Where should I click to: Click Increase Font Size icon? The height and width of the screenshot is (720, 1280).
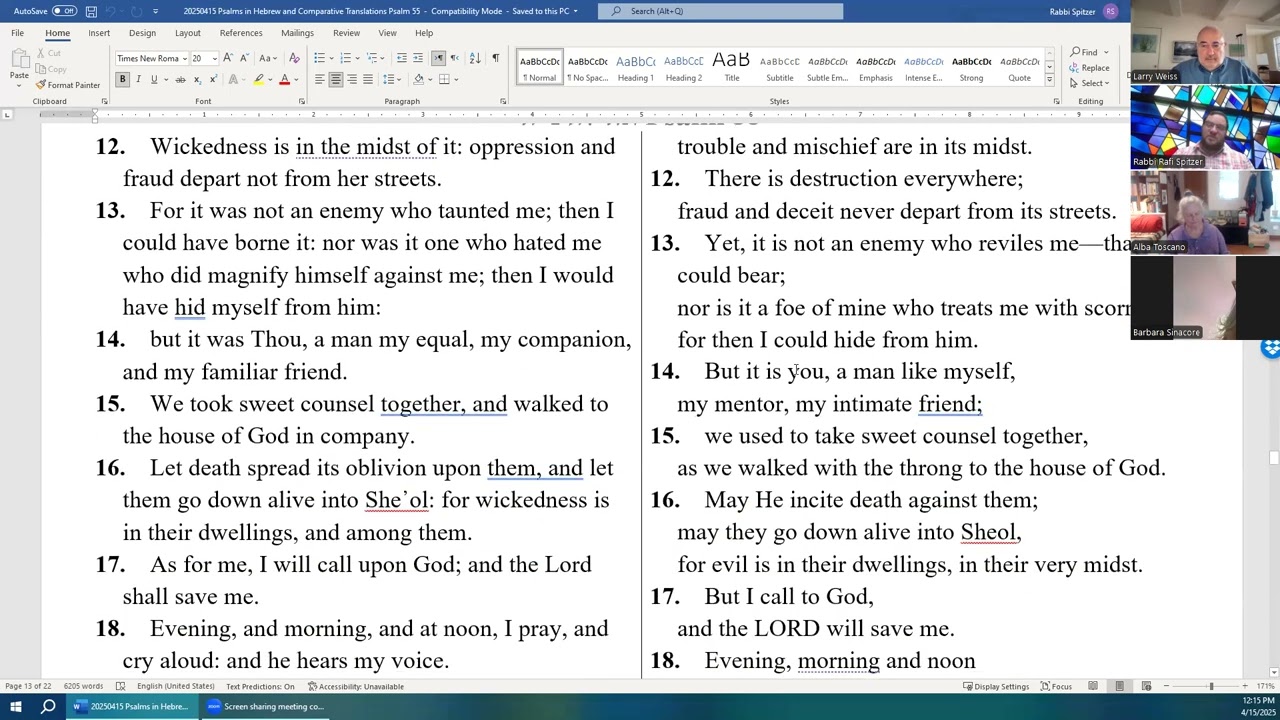click(x=230, y=58)
